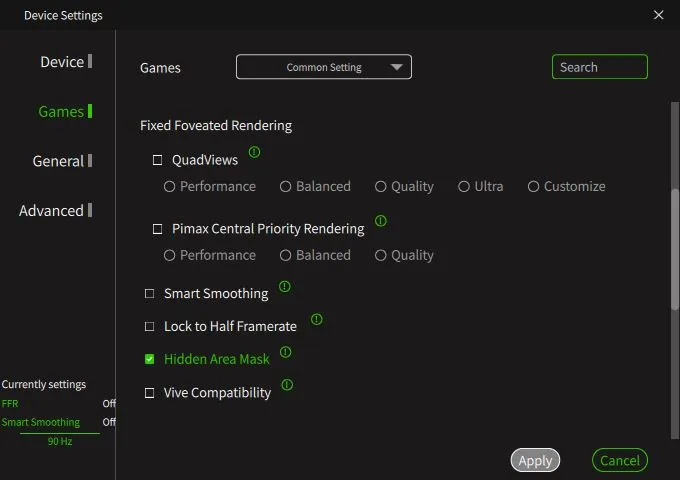Image resolution: width=680 pixels, height=480 pixels.
Task: Open the Advanced tab in sidebar
Action: pos(51,211)
